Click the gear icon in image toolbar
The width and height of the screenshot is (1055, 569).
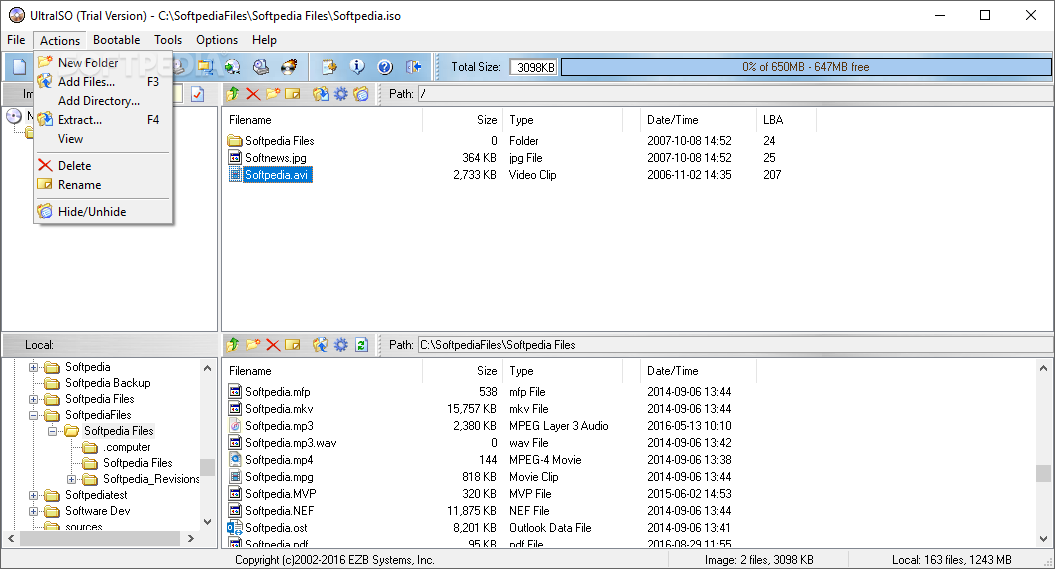(x=341, y=94)
